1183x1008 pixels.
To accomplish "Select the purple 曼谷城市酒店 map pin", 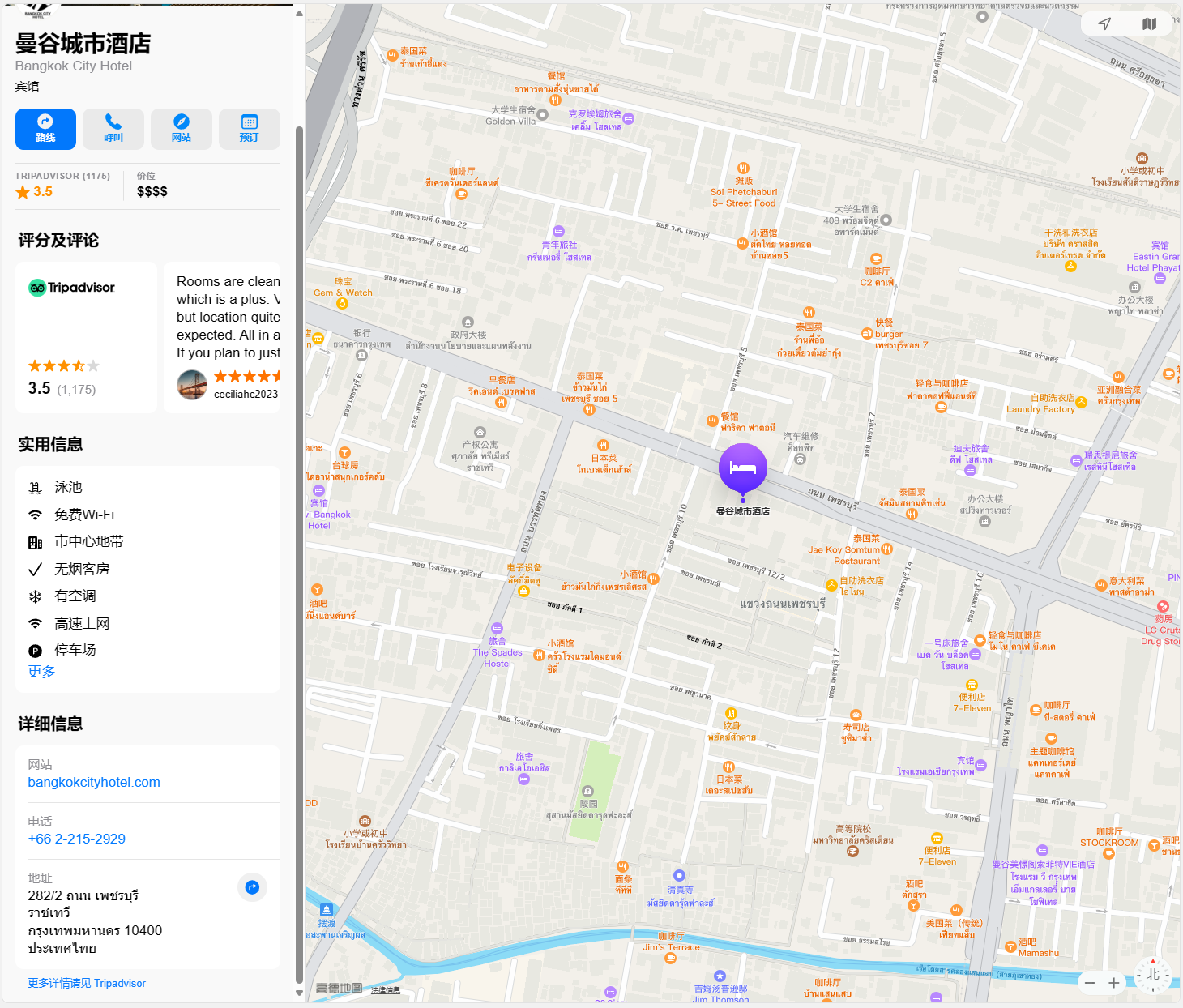I will coord(743,468).
